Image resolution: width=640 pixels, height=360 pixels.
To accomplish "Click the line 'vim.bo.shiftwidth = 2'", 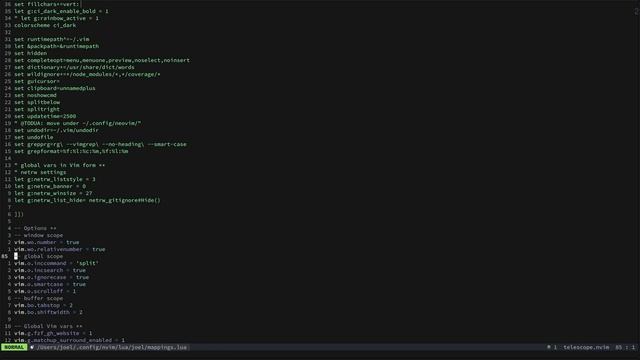I will pos(48,312).
